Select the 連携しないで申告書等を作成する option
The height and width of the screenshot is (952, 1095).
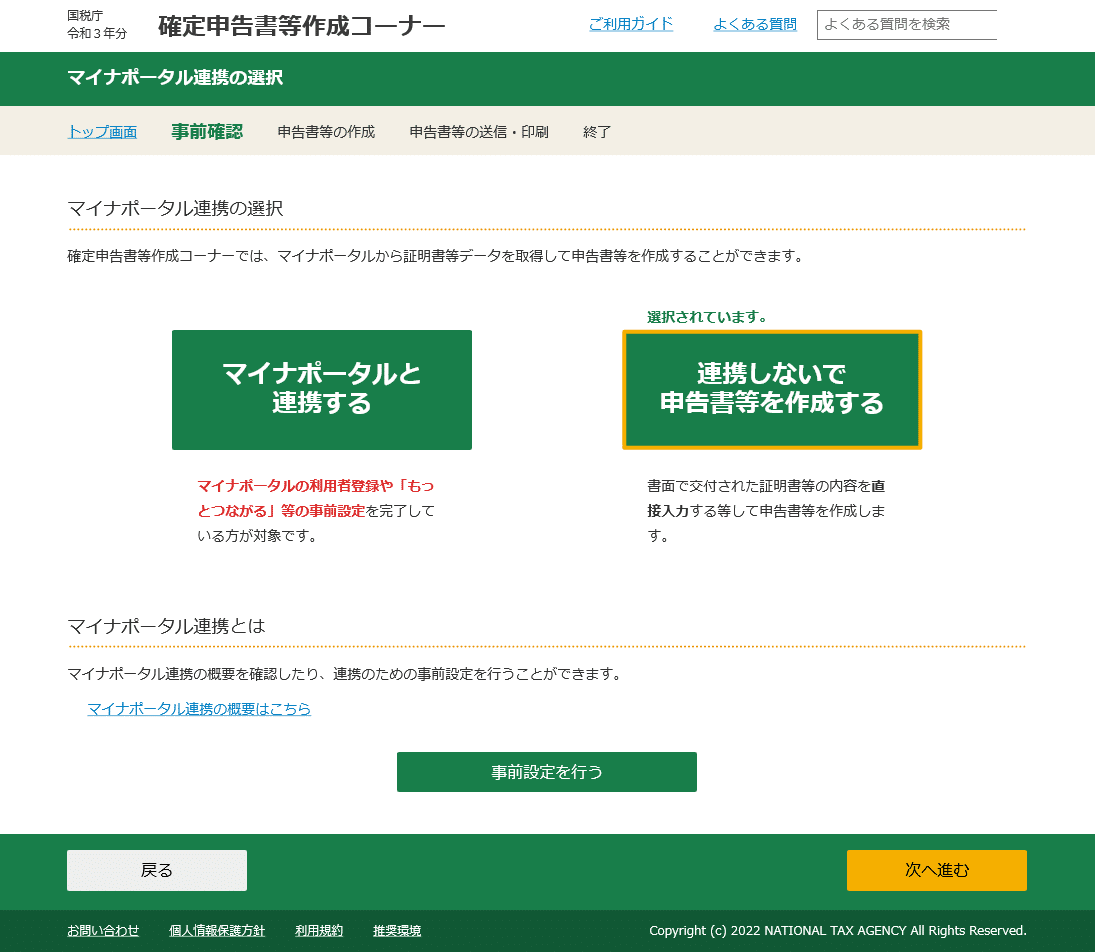(772, 389)
